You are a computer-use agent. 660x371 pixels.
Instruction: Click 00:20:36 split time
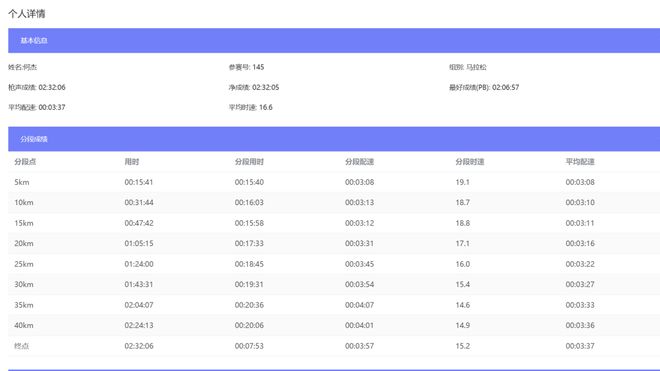point(249,305)
